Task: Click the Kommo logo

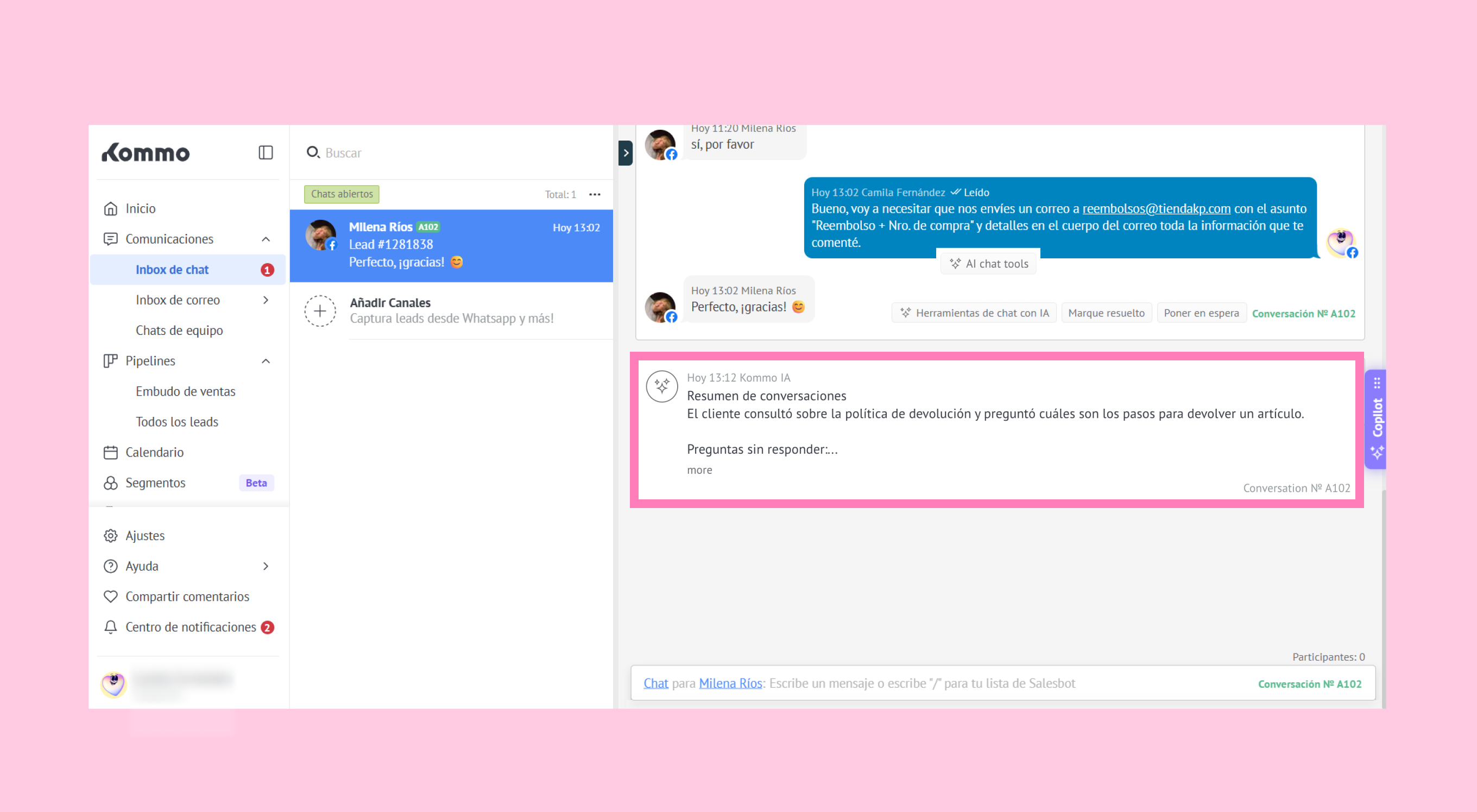Action: coord(146,153)
